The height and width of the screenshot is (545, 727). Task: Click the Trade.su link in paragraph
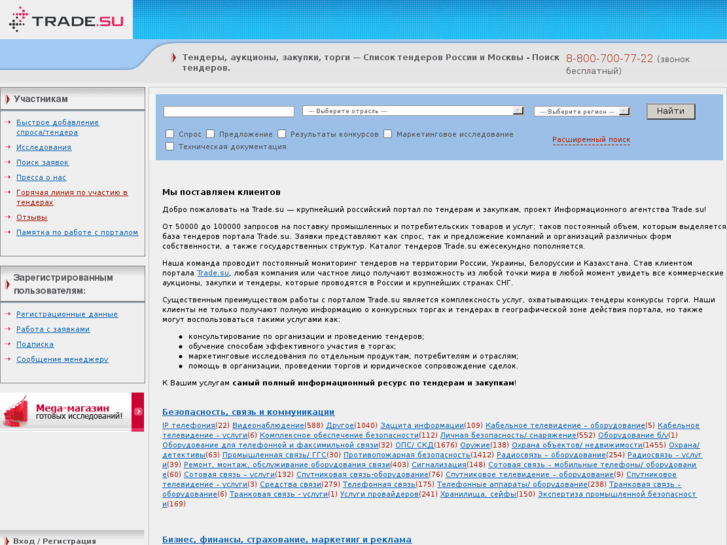pos(213,273)
